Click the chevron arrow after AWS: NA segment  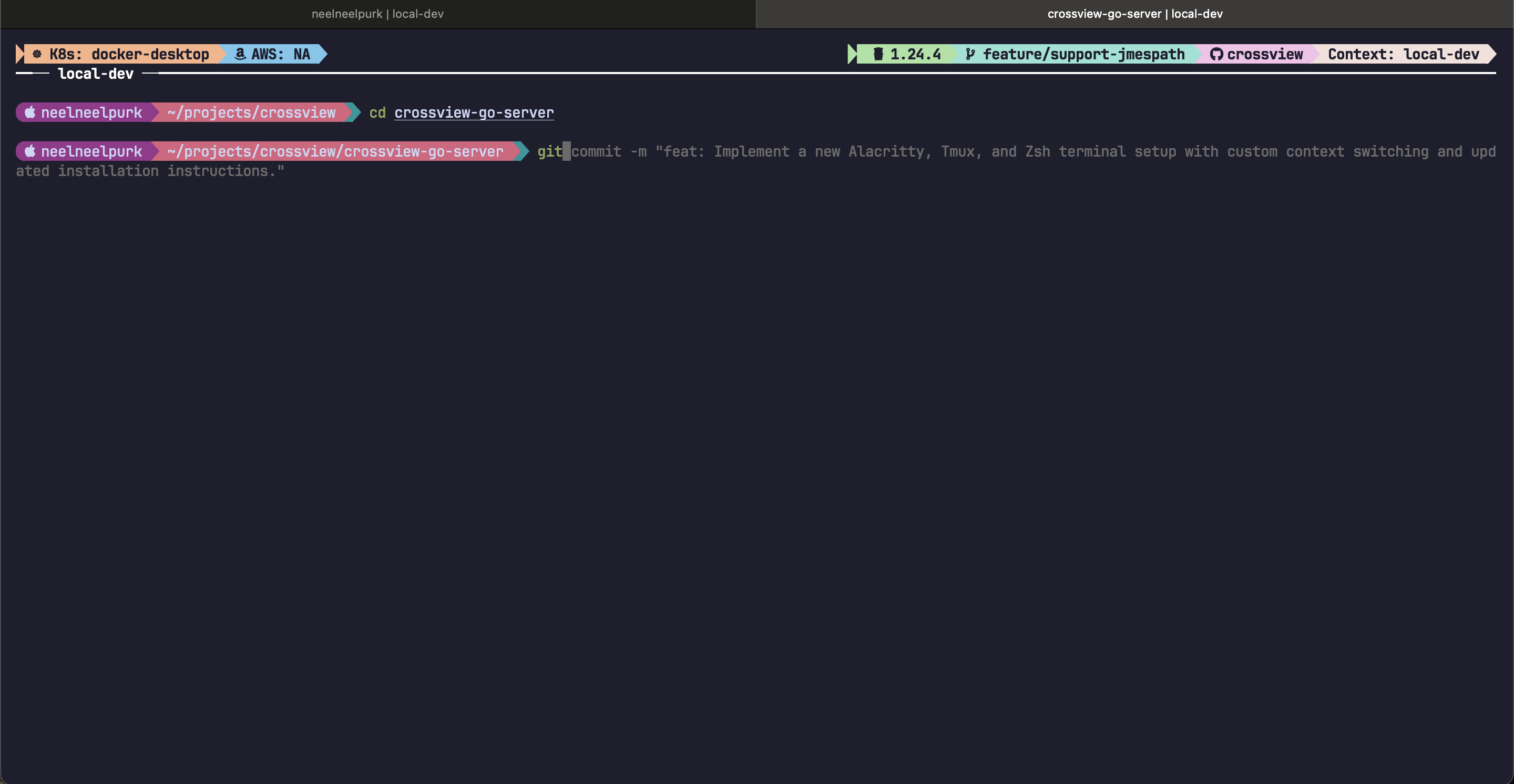click(x=319, y=54)
